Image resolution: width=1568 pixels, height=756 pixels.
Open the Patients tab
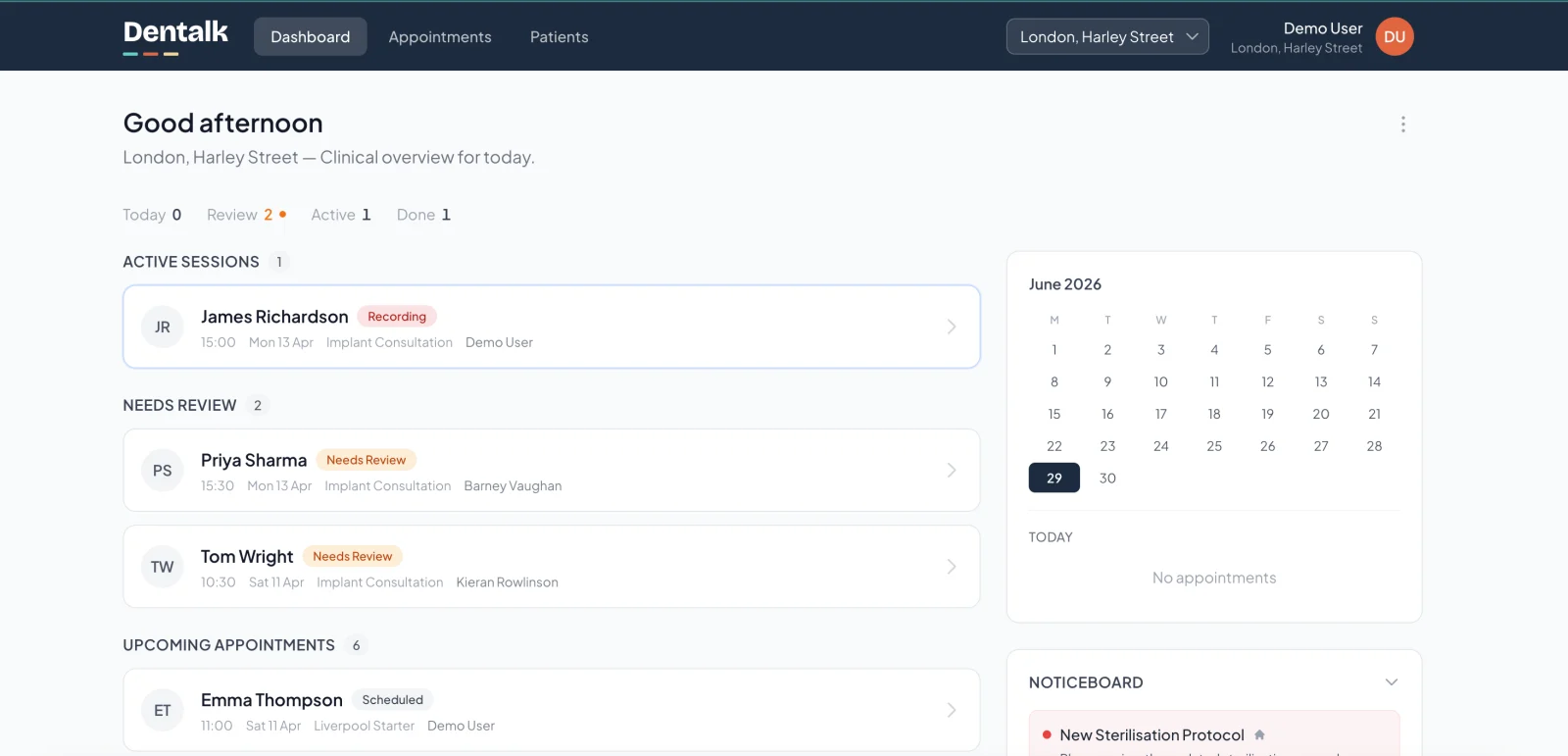(x=560, y=36)
